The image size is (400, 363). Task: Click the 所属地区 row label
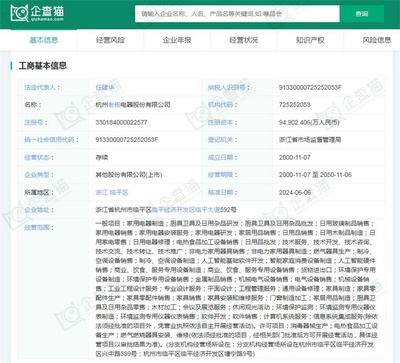coord(39,192)
